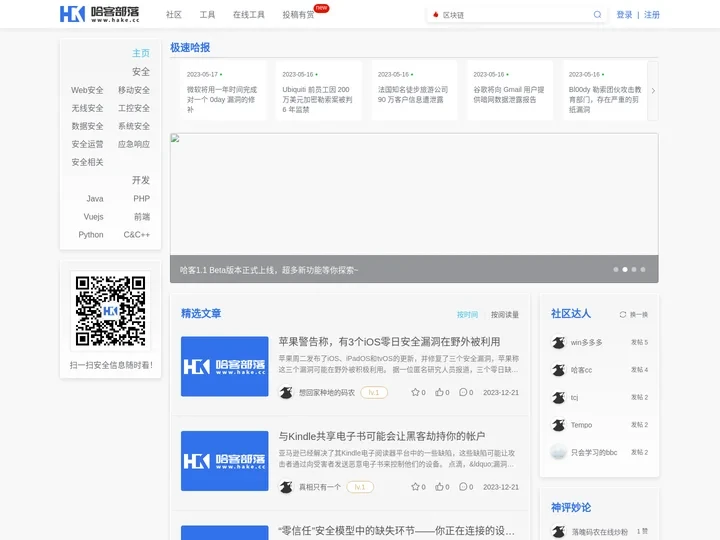Click thumbs-up icon on 苹果警告称 article
Image resolution: width=720 pixels, height=540 pixels.
[439, 392]
